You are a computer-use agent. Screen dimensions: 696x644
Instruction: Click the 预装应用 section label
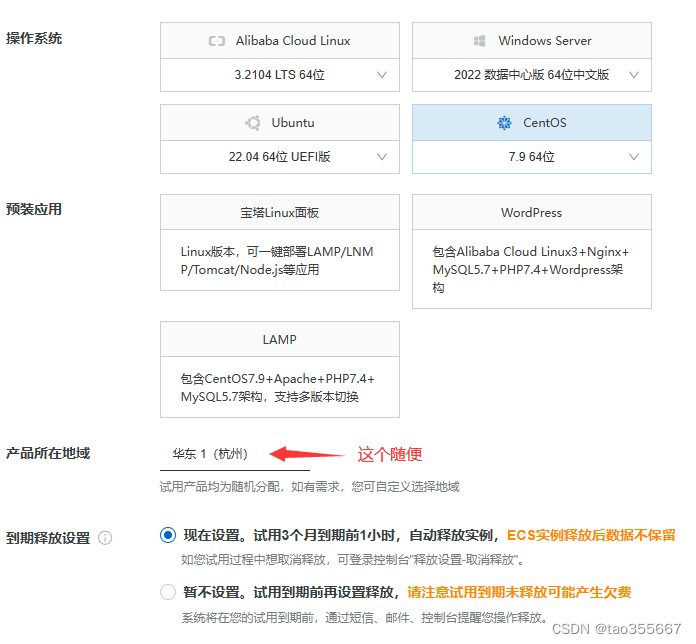(x=34, y=209)
